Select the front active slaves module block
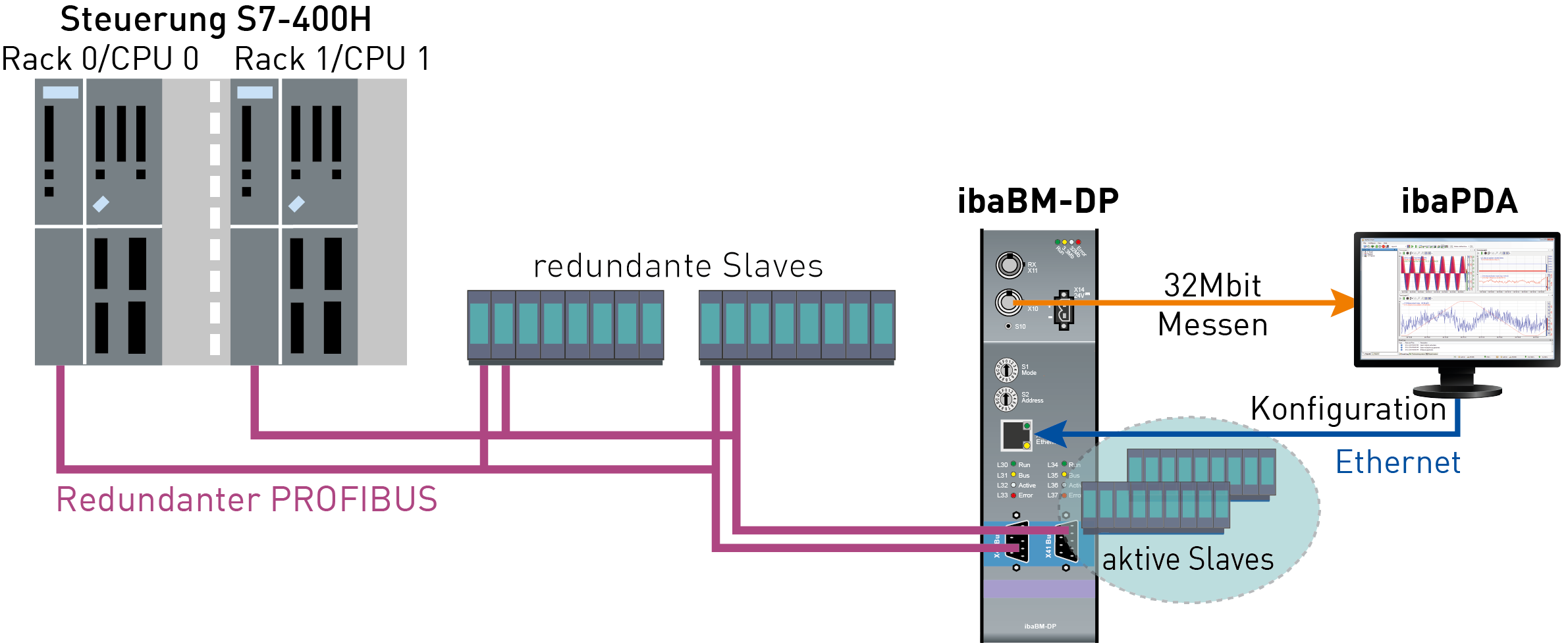 click(x=1156, y=507)
